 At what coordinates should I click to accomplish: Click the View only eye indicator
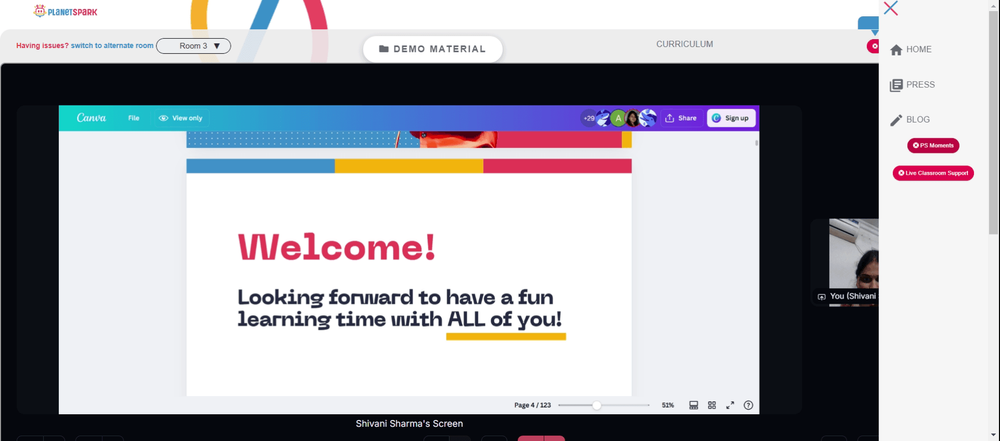[180, 118]
